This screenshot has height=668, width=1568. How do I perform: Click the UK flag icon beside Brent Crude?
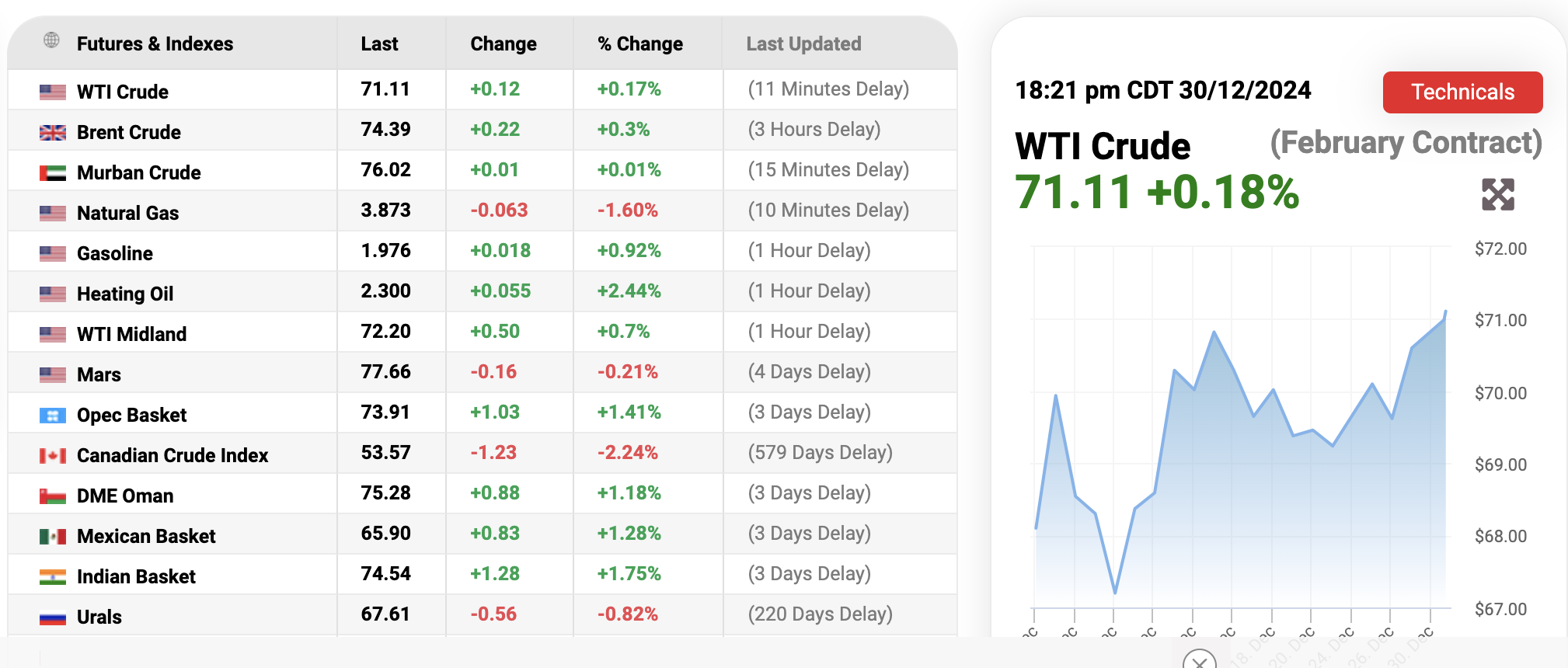click(x=53, y=133)
